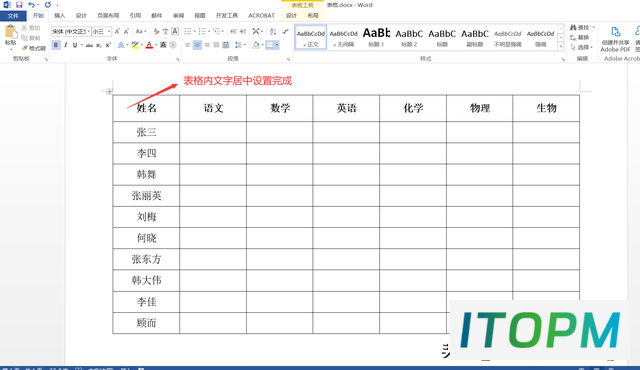Decrease the paragraph indent
640x370 pixels.
233,31
